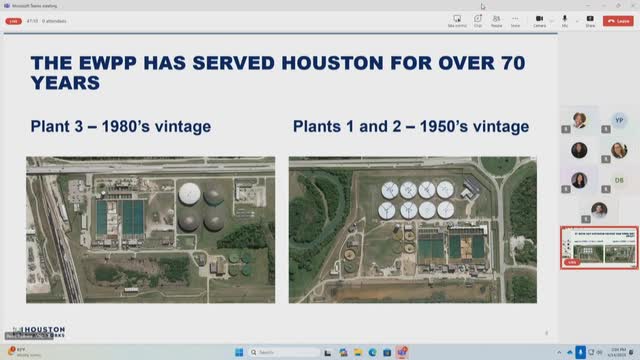Click 'Plant 3 – 1980's vintage' heading
The width and height of the screenshot is (640, 360).
click(121, 127)
